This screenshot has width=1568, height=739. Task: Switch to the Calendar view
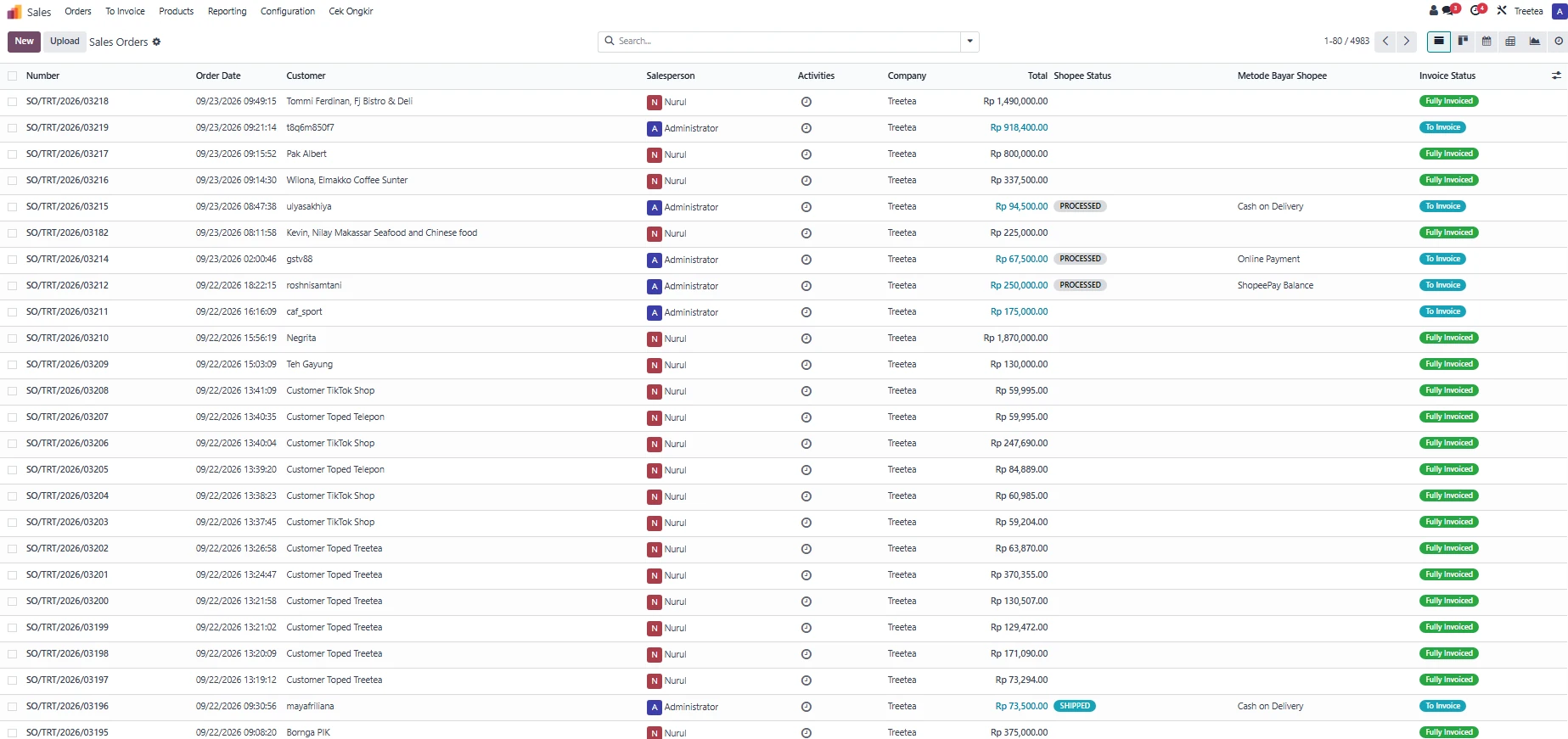point(1487,41)
